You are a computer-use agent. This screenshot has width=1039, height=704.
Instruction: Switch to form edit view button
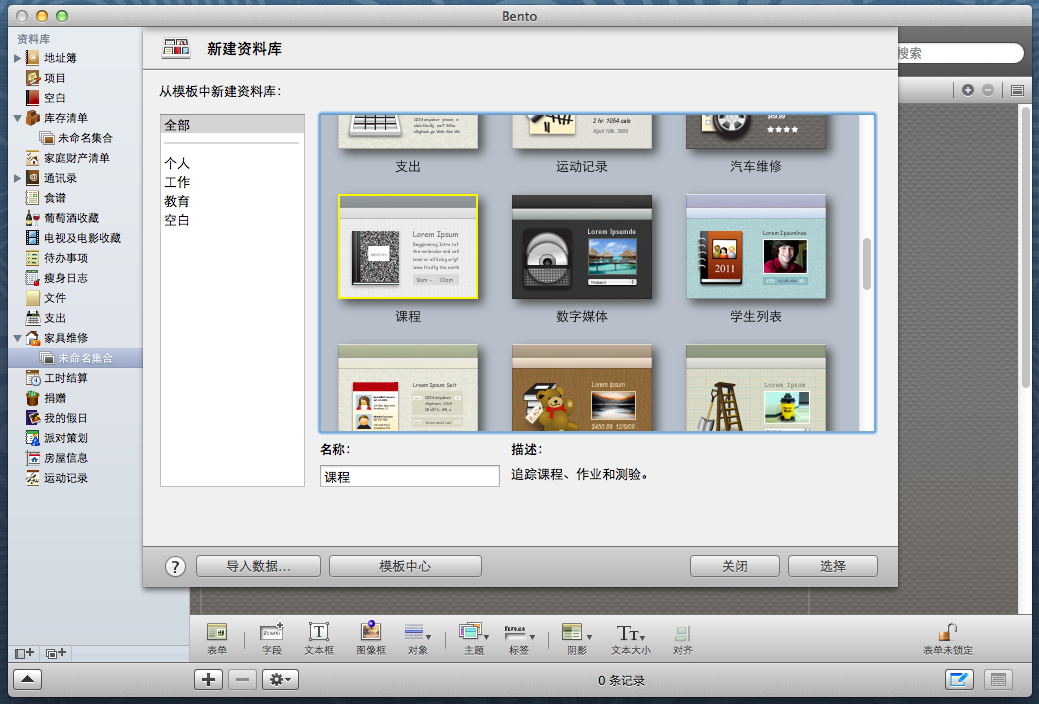click(959, 679)
